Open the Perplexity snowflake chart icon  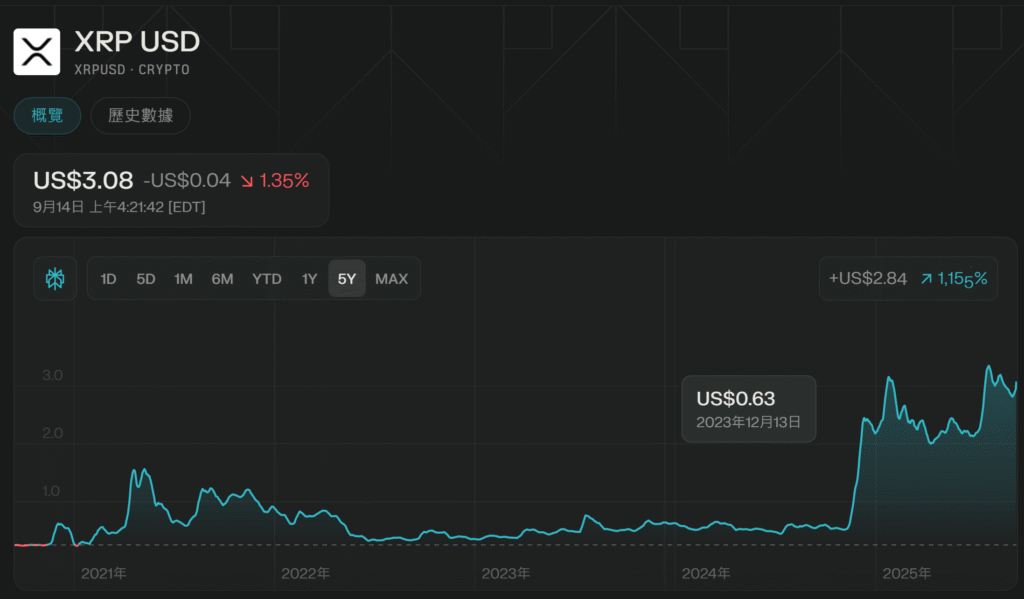(x=55, y=279)
